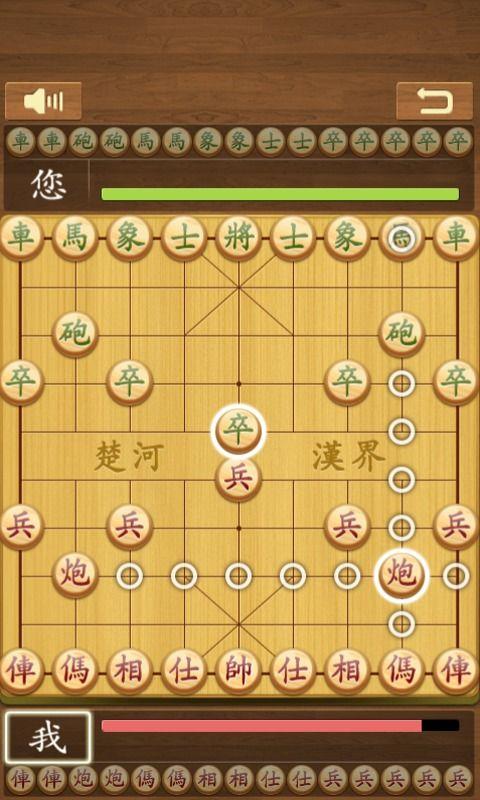
Task: Select the bottom-left red 俥 chariot
Action: [x=20, y=671]
